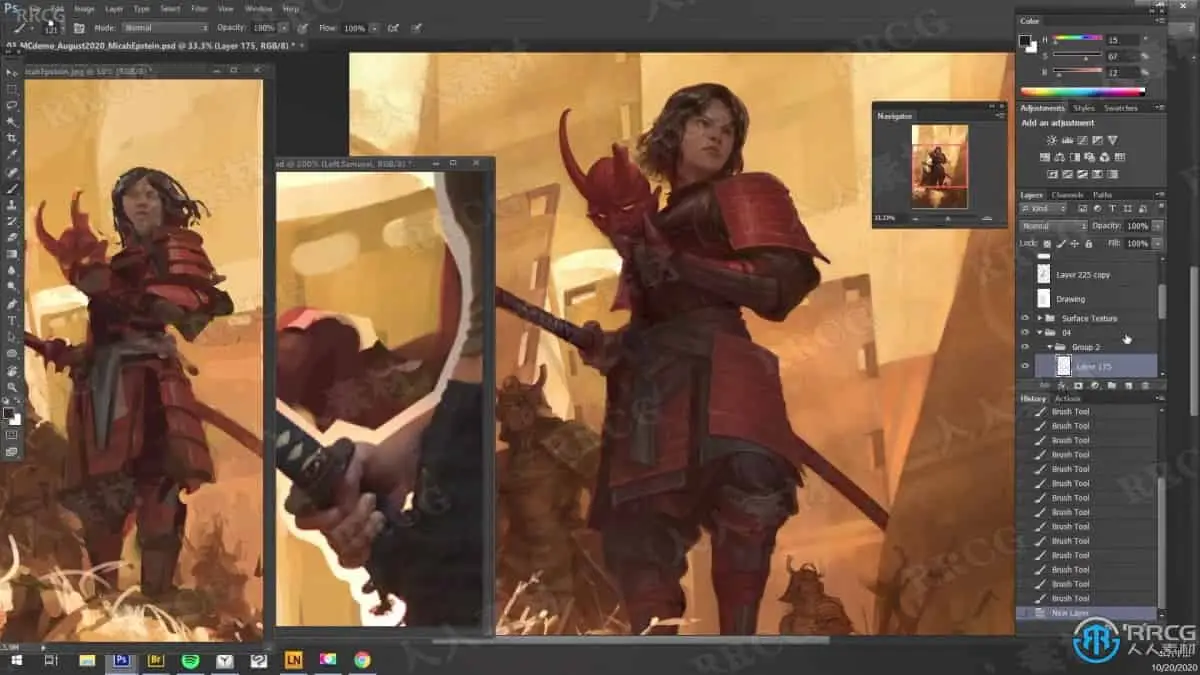The image size is (1200, 675).
Task: Select the Hand tool
Action: 12,370
